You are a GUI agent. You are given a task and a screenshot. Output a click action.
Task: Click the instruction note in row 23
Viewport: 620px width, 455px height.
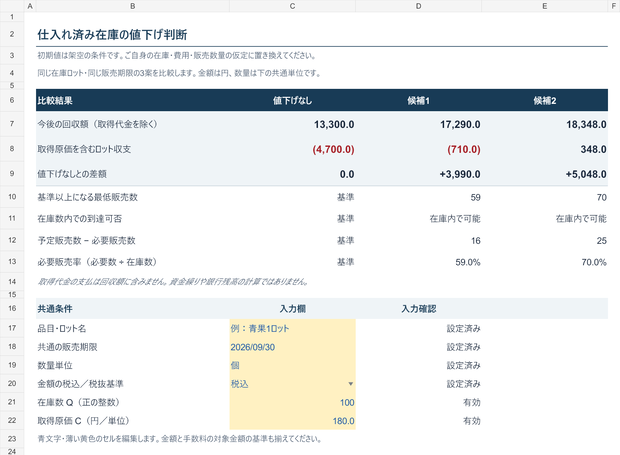tap(180, 439)
